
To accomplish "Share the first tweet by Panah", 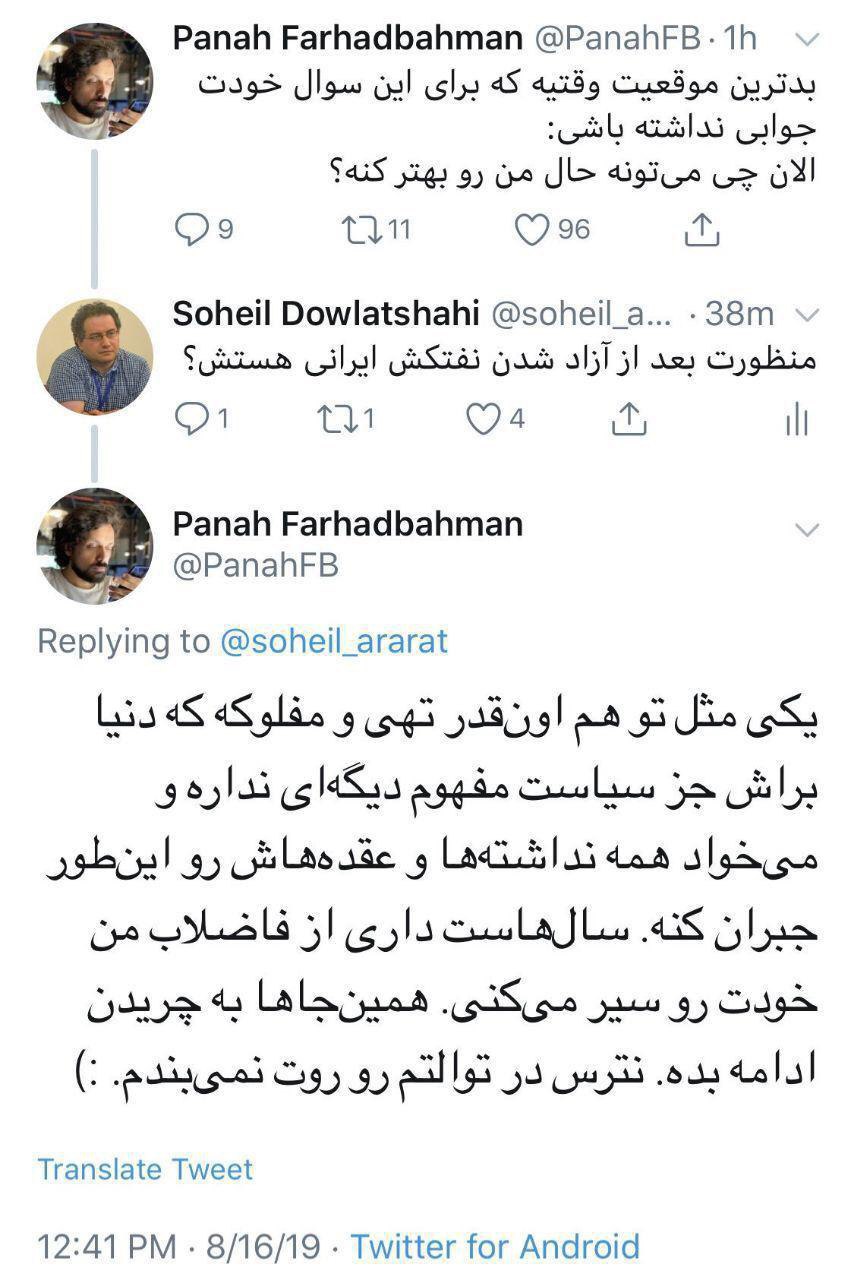I will click(x=702, y=231).
